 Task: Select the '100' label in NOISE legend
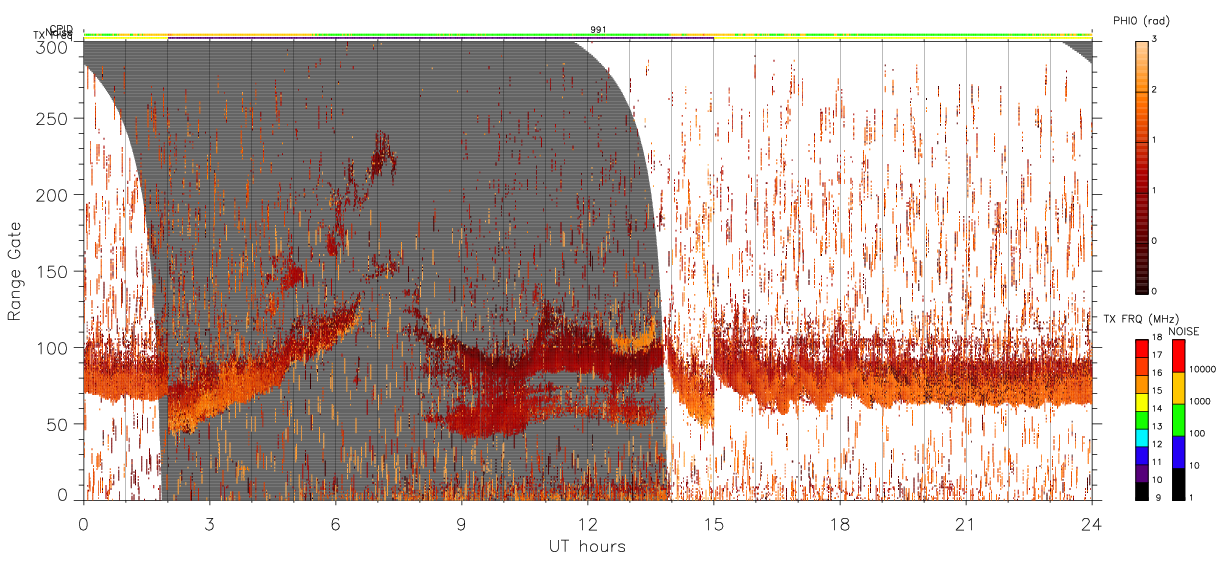coord(1199,433)
